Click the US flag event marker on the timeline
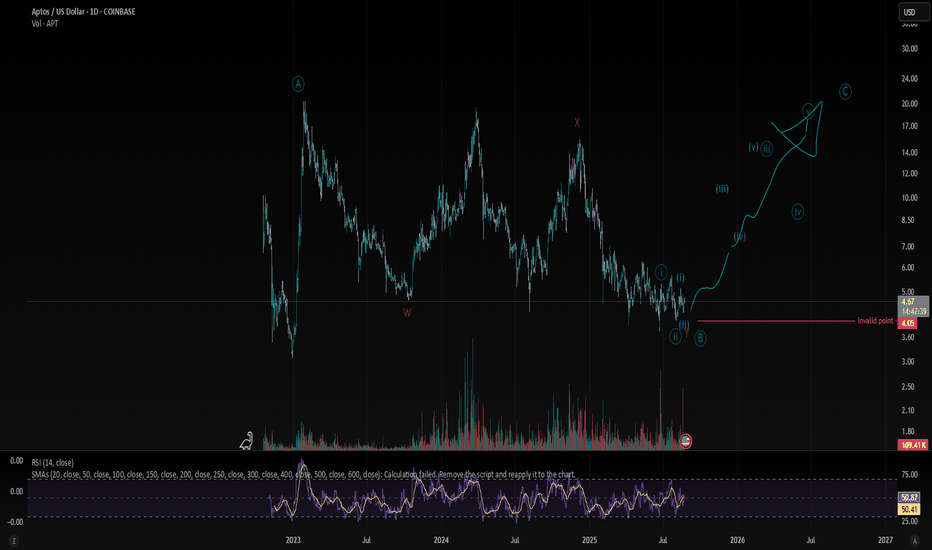This screenshot has width=932, height=550. tap(686, 440)
